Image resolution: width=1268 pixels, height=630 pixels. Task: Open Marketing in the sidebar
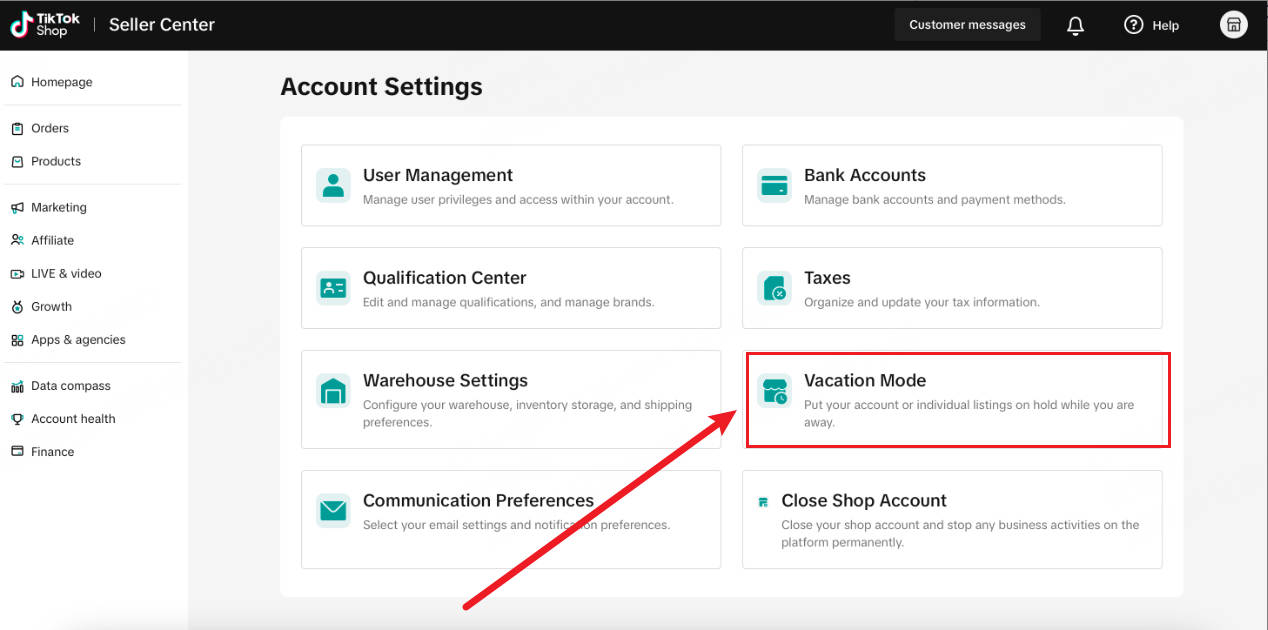tap(59, 207)
